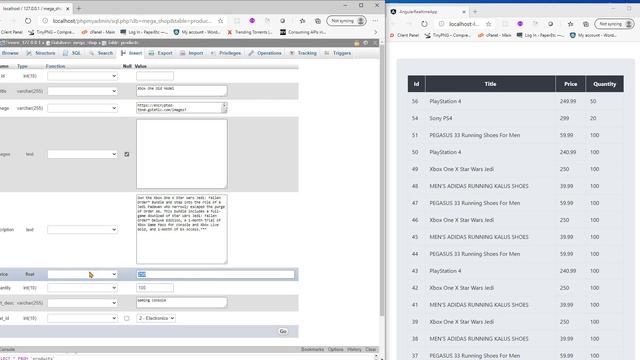Image resolution: width=640 pixels, height=360 pixels.
Task: Click Not syncing profile in Angular app window
Action: point(614,24)
